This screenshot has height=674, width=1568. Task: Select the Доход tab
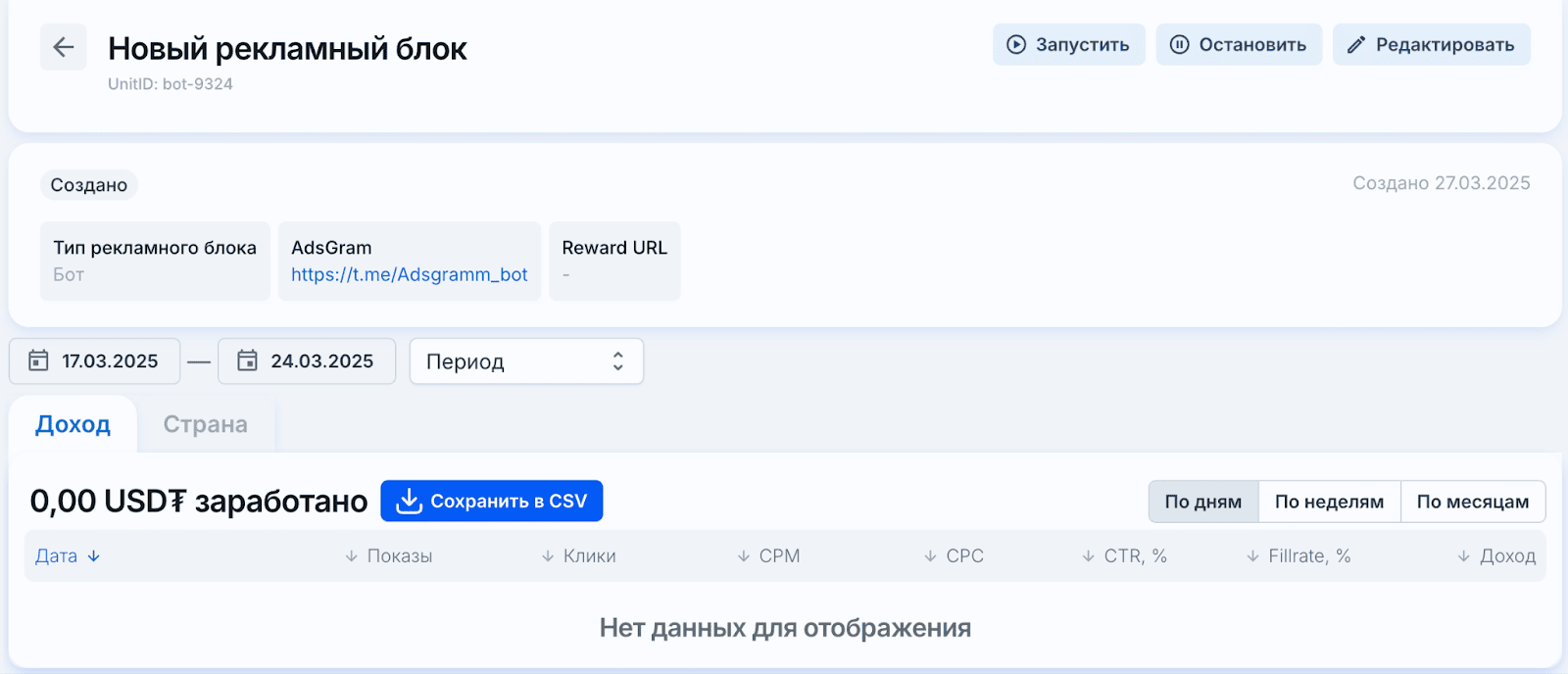[x=73, y=424]
